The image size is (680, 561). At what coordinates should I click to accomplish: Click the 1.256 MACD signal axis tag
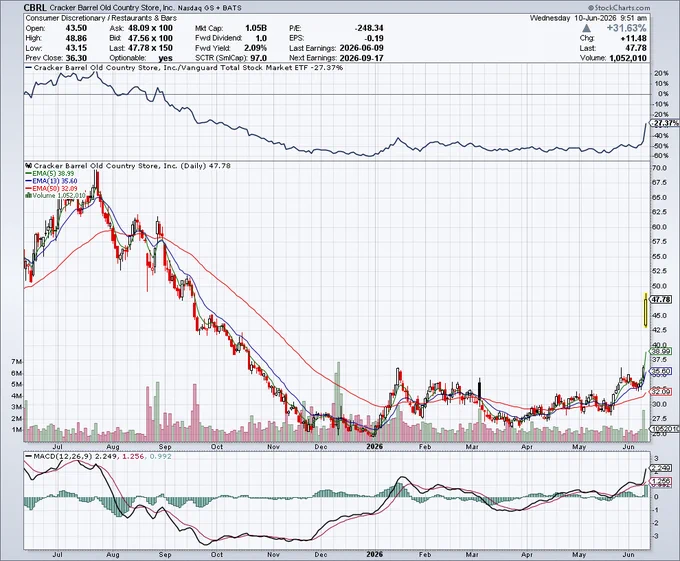pyautogui.click(x=661, y=481)
